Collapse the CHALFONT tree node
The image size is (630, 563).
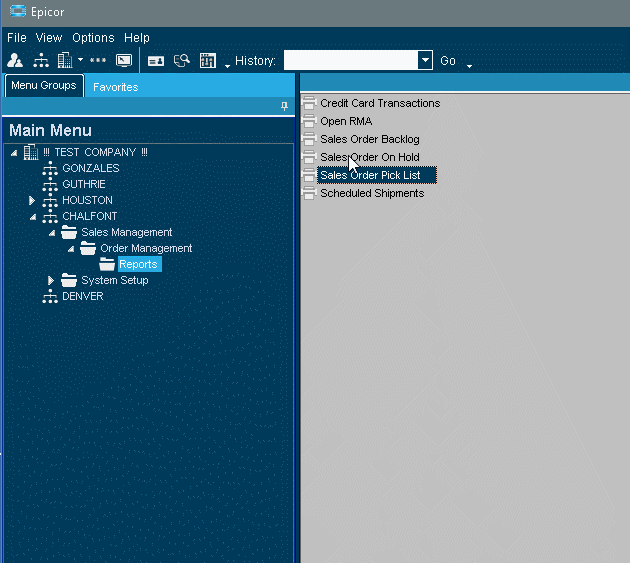tap(33, 217)
